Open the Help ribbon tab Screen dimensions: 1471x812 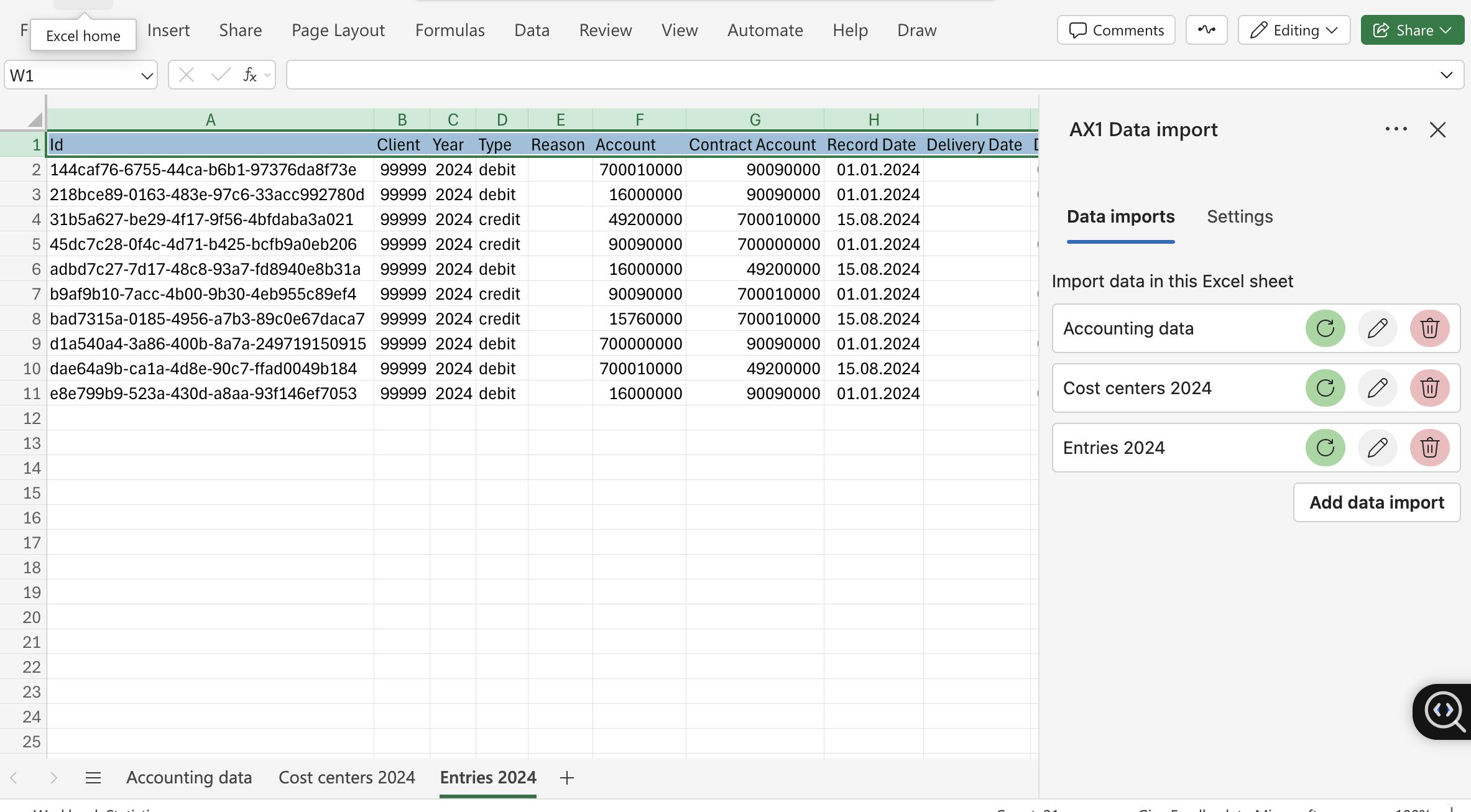tap(850, 30)
